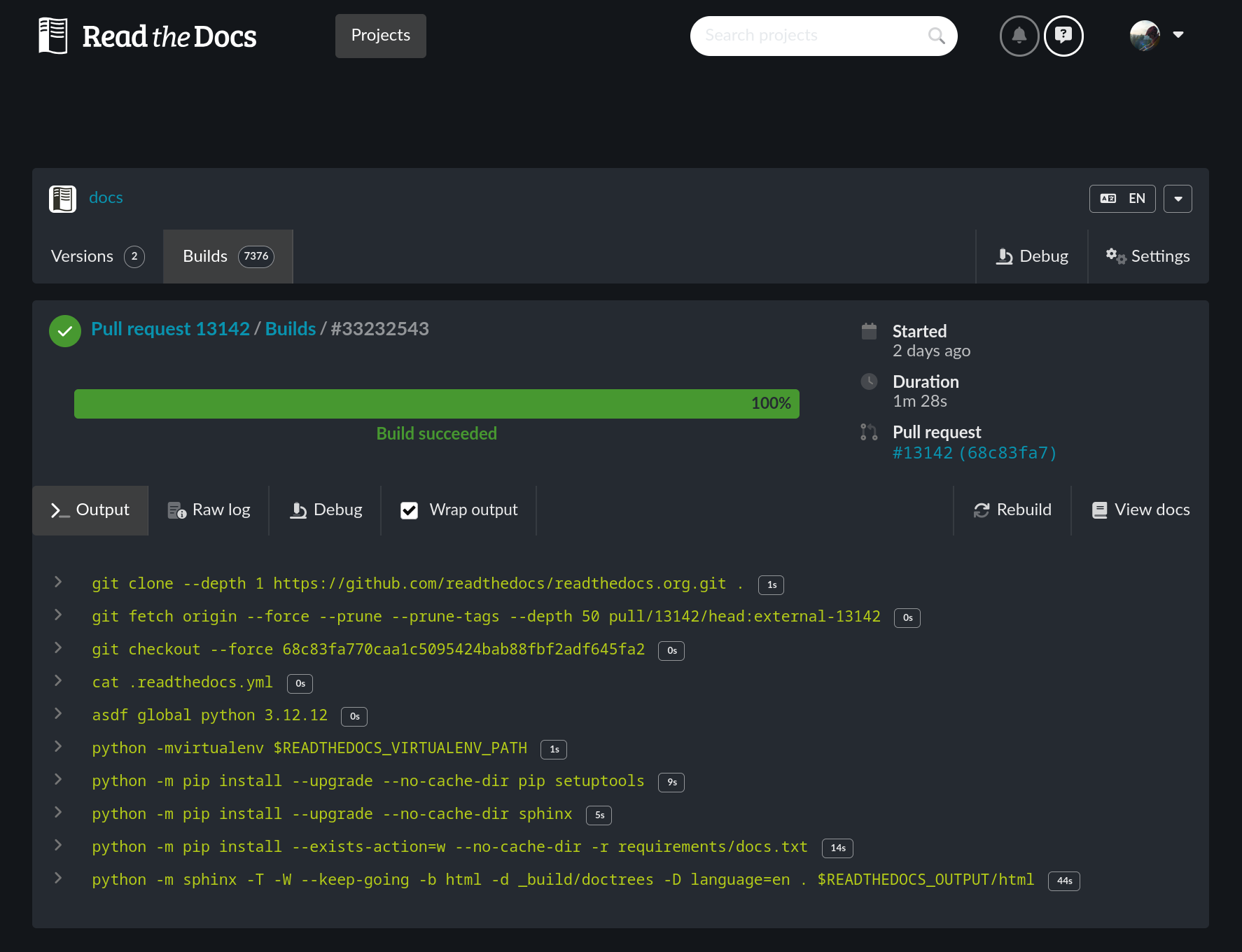Click the search magnifier icon
The width and height of the screenshot is (1242, 952).
point(936,36)
